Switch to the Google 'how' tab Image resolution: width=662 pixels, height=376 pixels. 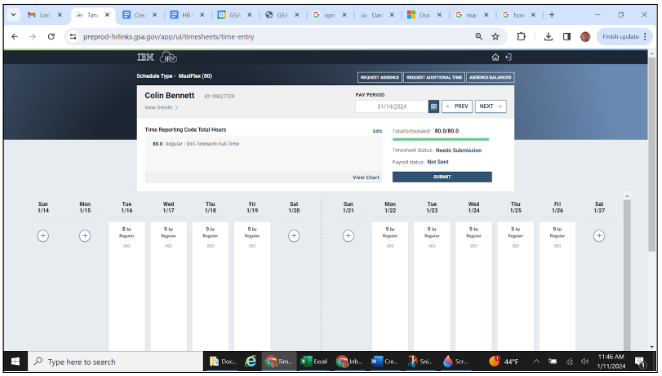click(518, 15)
